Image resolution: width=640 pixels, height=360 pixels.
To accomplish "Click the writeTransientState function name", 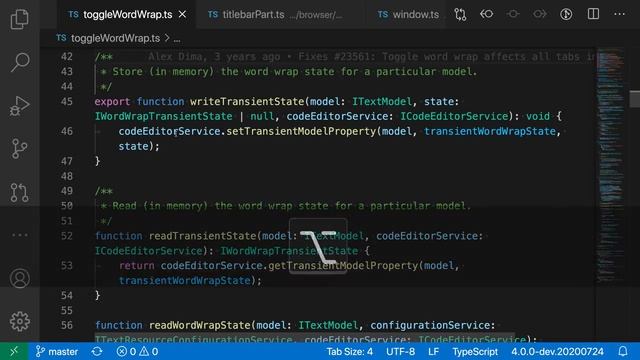I will tap(247, 101).
